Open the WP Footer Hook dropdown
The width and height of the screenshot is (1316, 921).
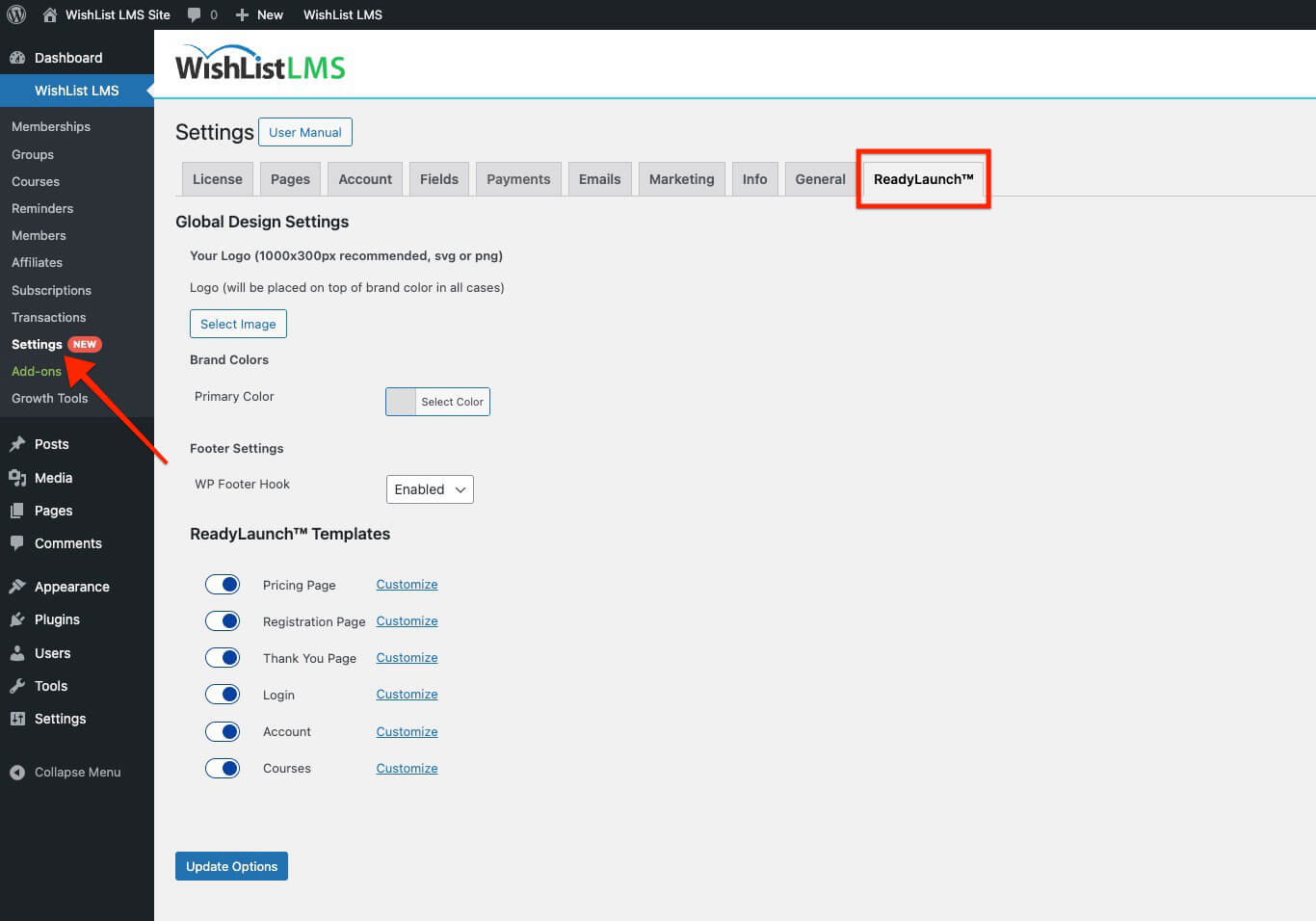pyautogui.click(x=429, y=488)
